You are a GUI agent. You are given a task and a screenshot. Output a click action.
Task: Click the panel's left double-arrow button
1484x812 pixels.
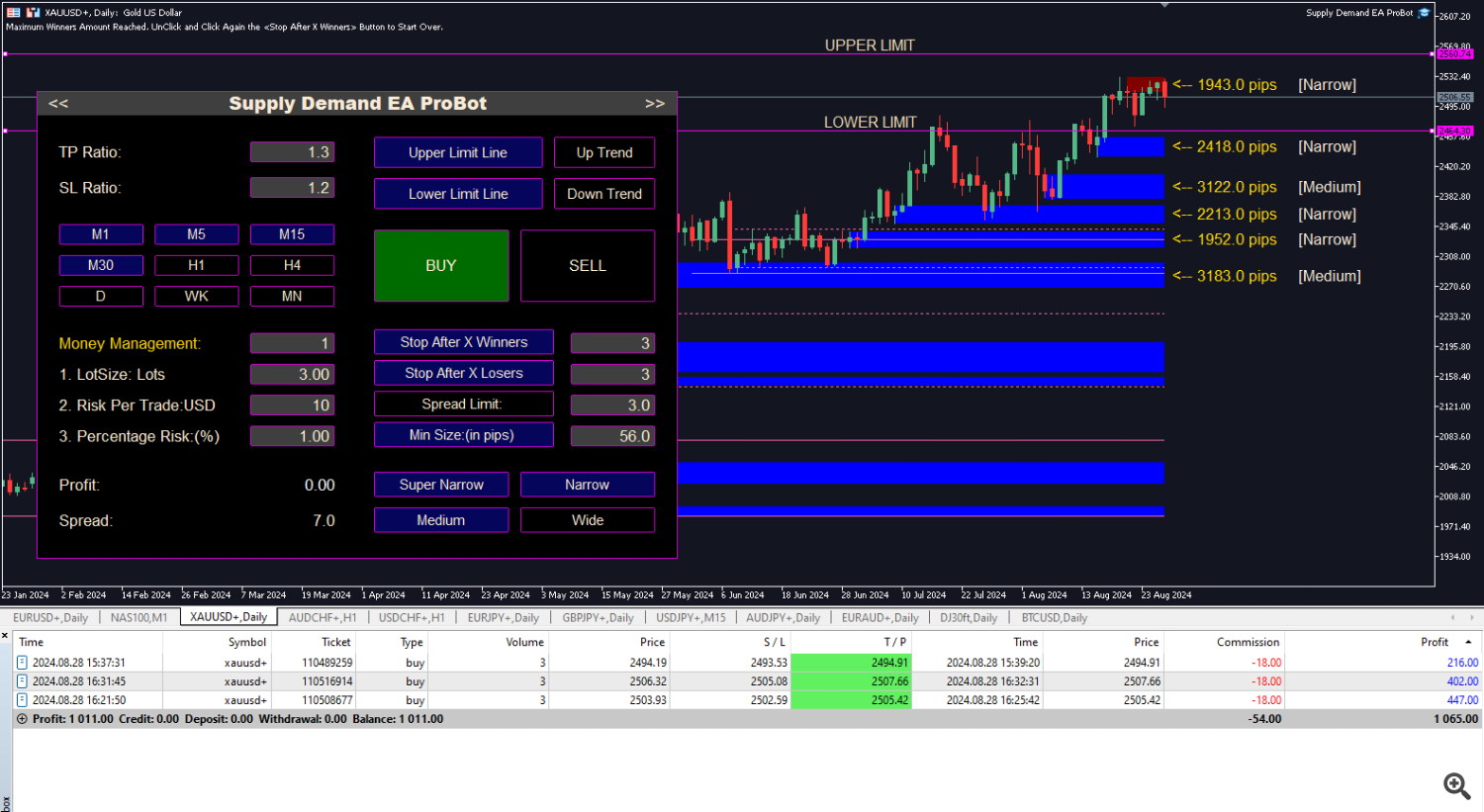coord(58,104)
